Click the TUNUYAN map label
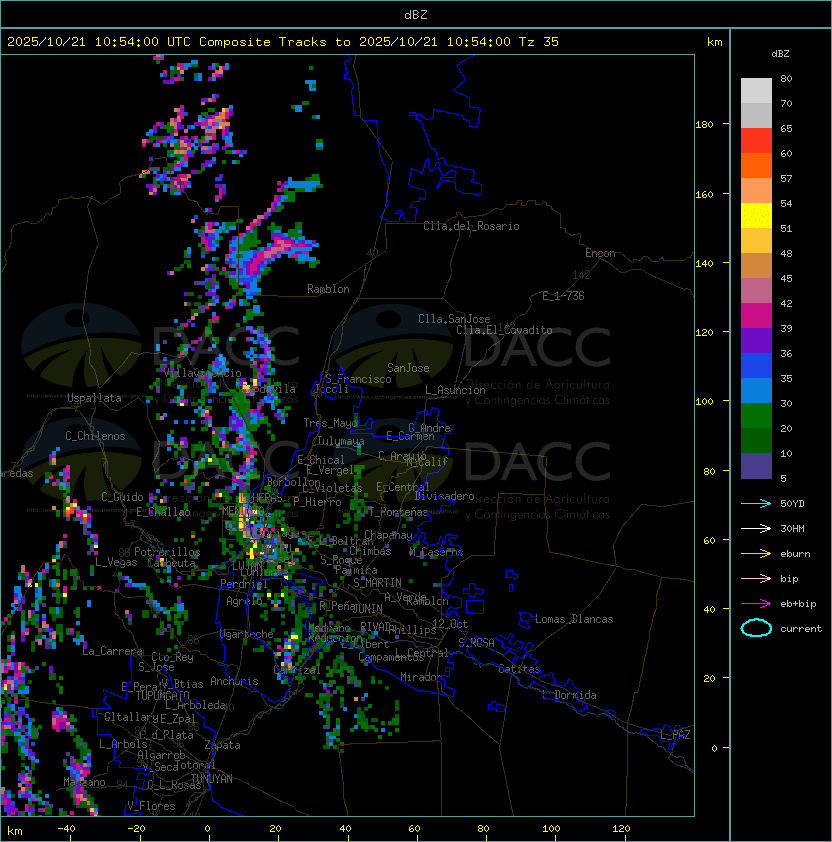 212,779
